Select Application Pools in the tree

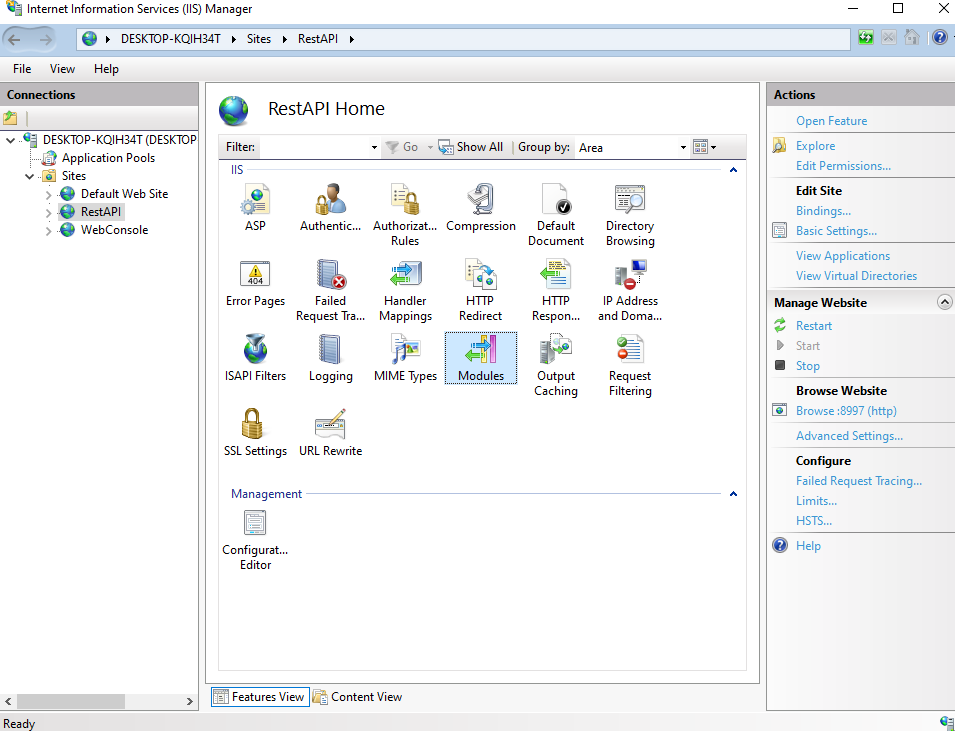point(108,158)
